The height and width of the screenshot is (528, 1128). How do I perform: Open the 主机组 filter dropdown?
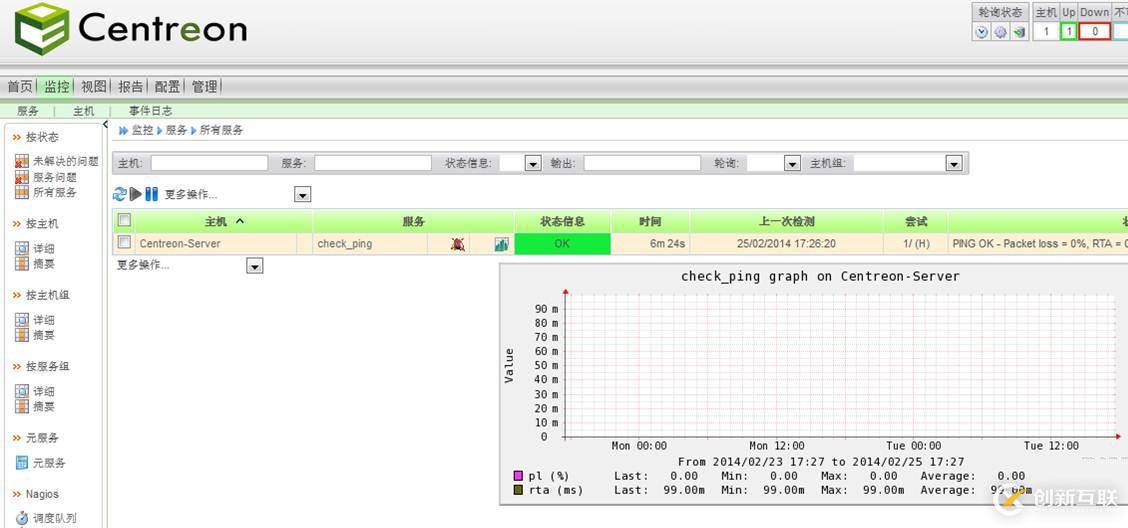pos(954,164)
